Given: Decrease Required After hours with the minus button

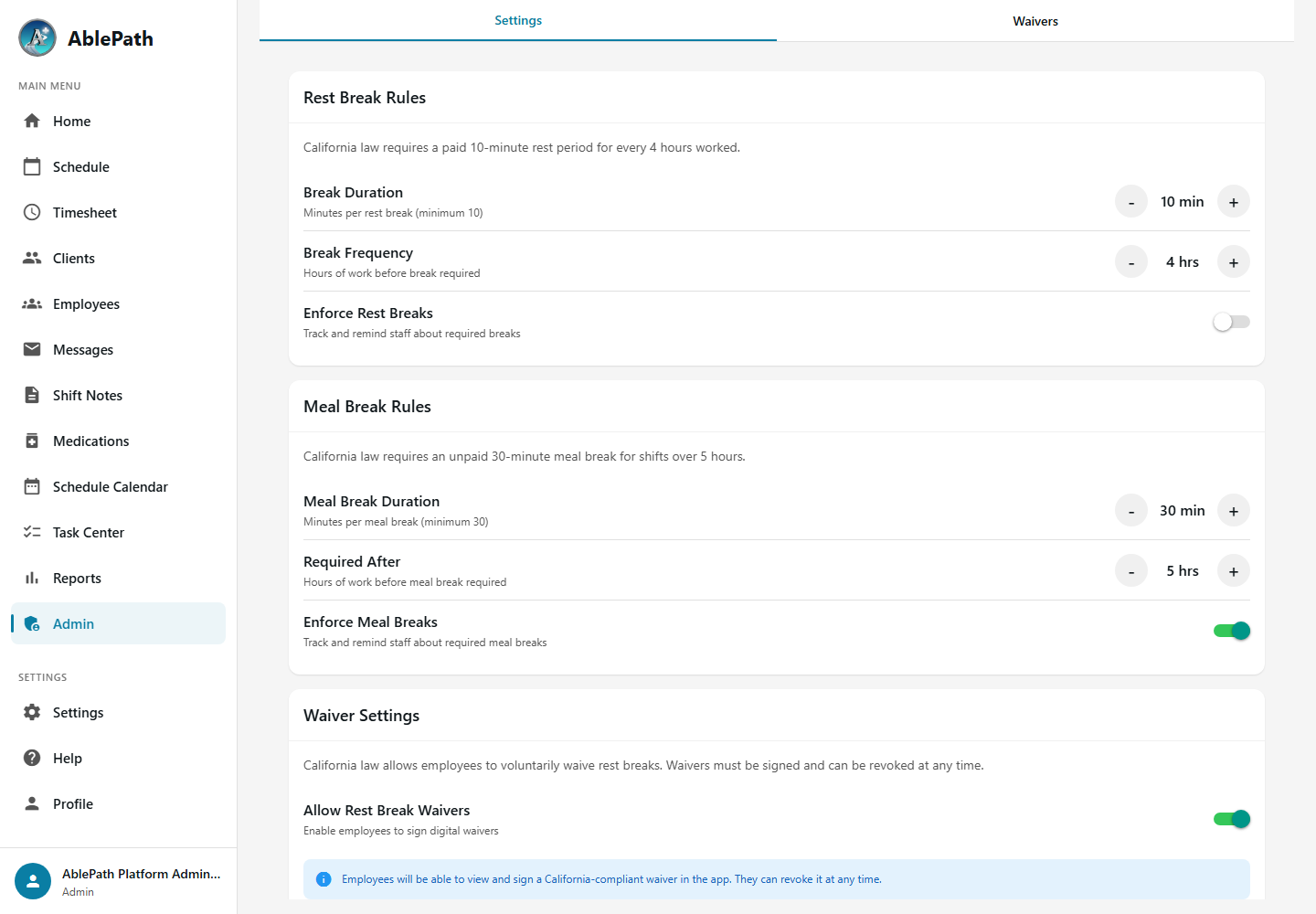Looking at the screenshot, I should coord(1131,571).
